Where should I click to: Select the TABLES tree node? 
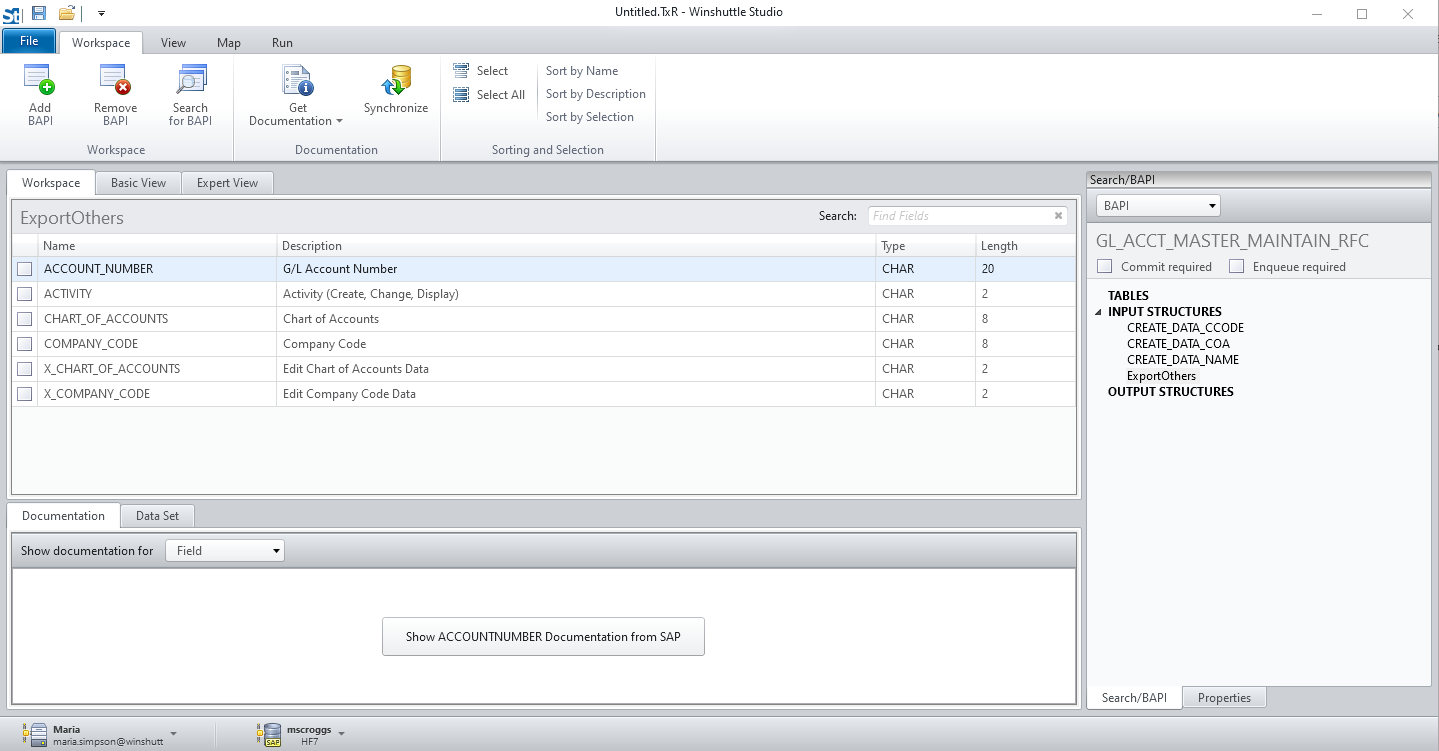point(1128,296)
